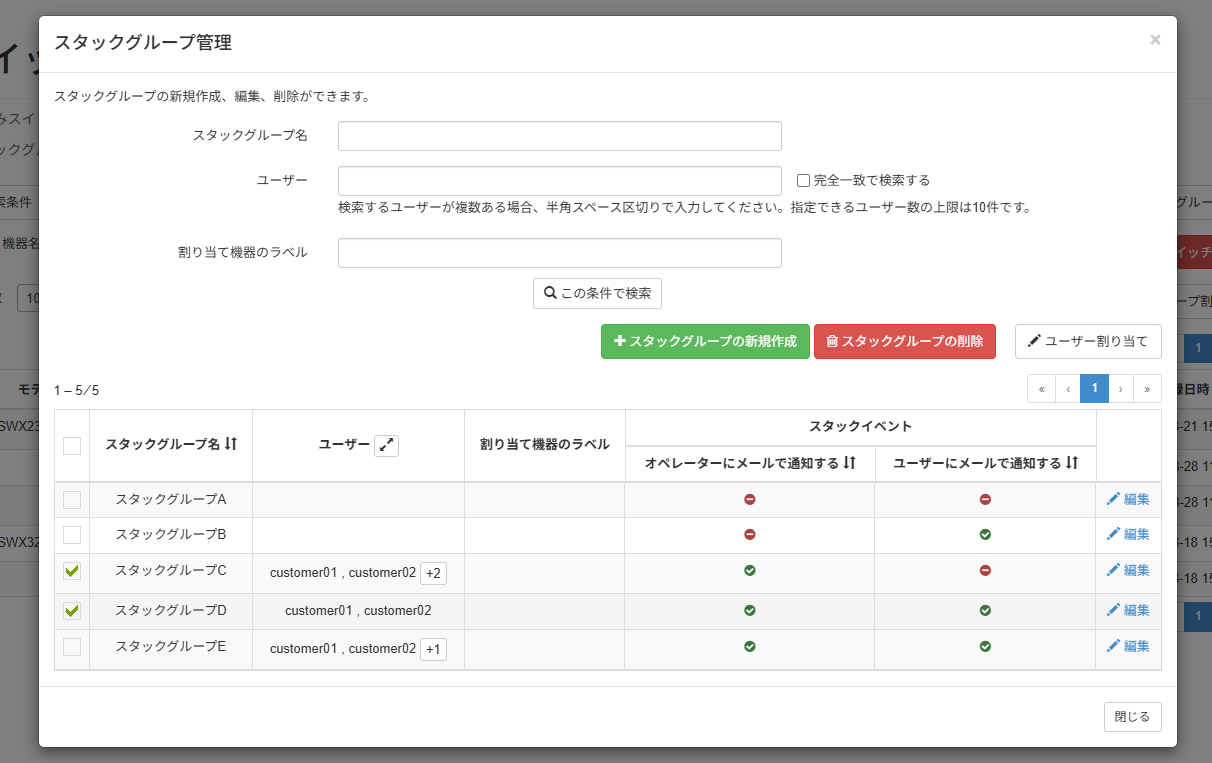Click the 閉じる button
1212x763 pixels.
pos(1132,716)
